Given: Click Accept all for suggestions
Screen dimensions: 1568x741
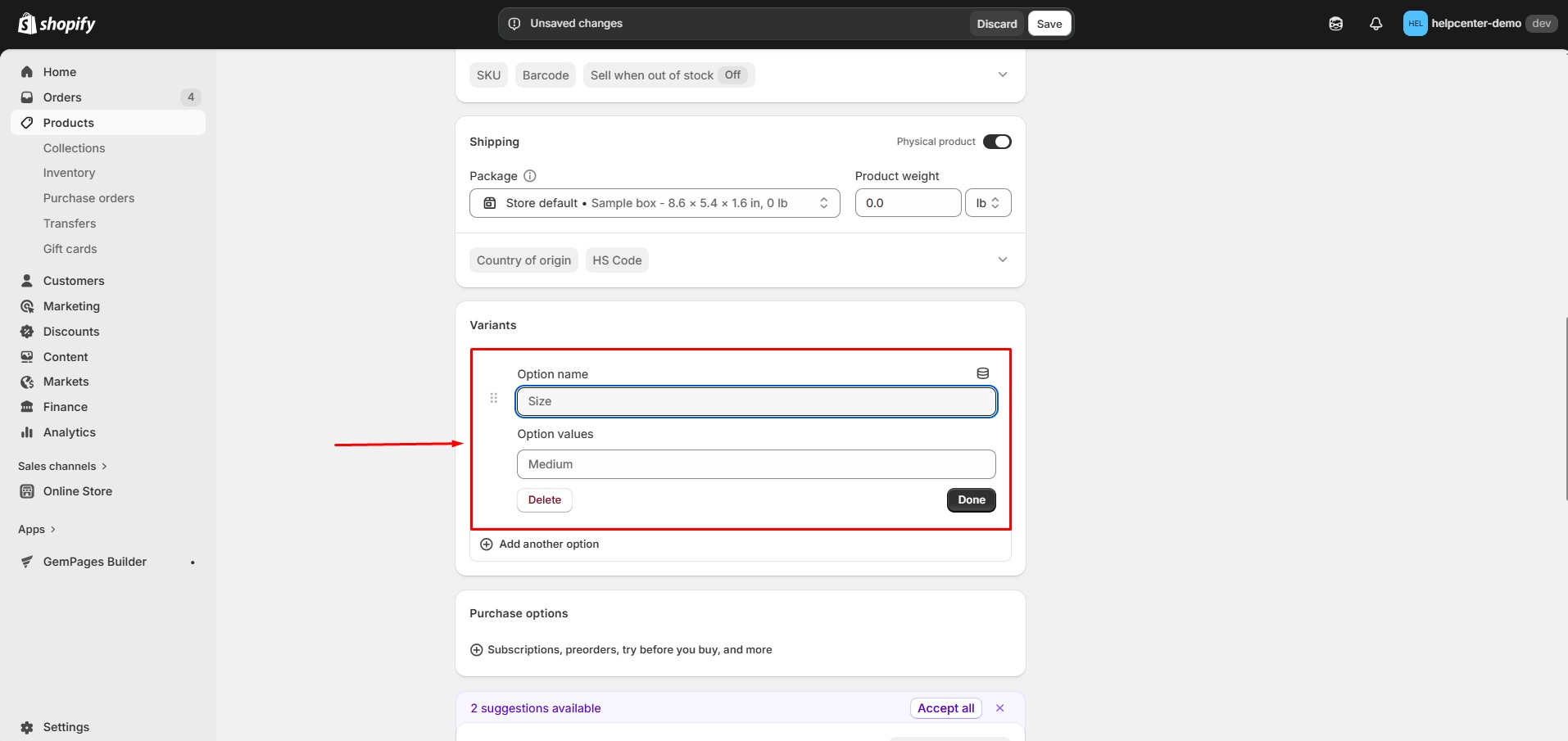Looking at the screenshot, I should pyautogui.click(x=945, y=707).
